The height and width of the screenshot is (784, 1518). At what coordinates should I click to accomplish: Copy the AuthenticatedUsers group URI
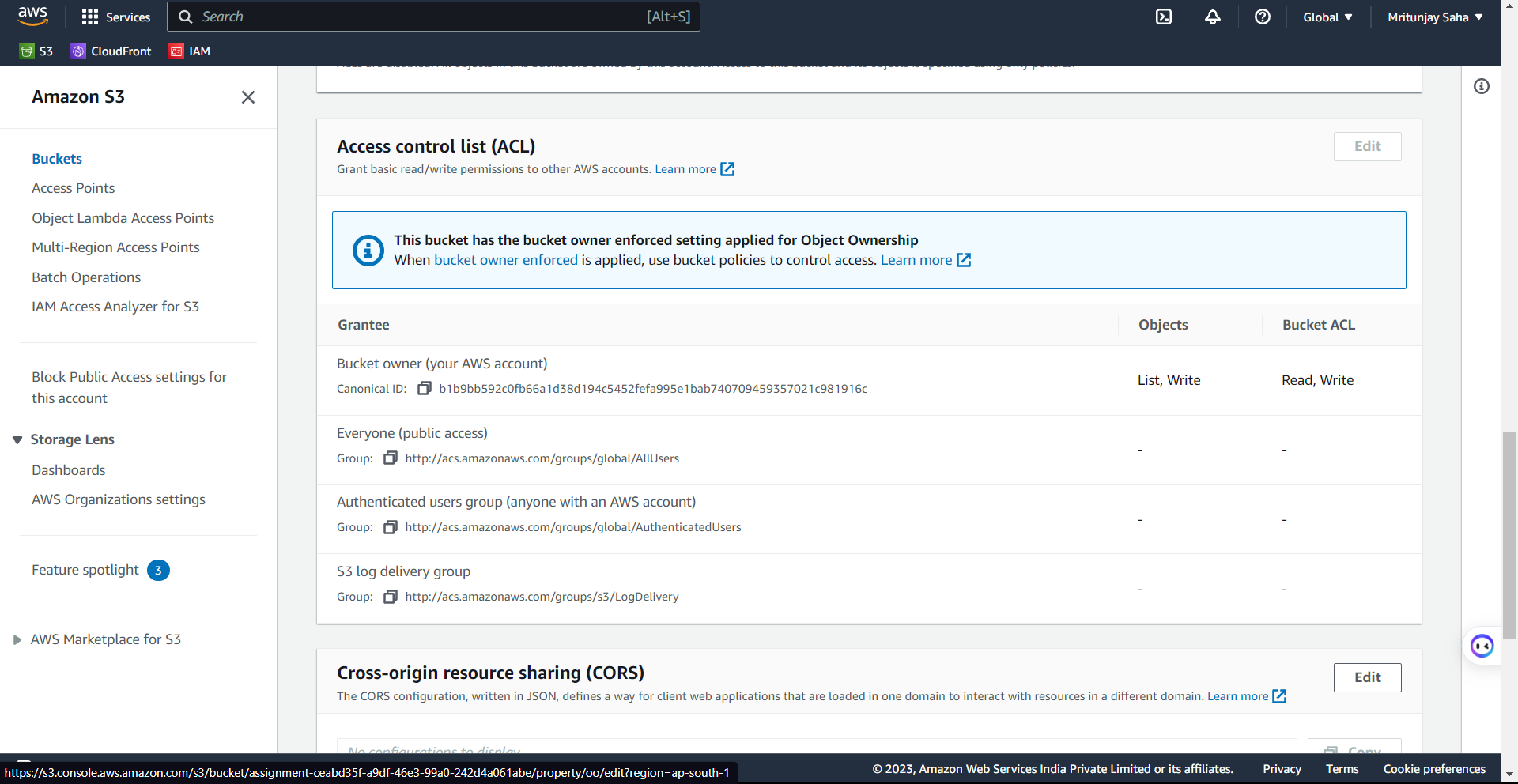pyautogui.click(x=391, y=527)
